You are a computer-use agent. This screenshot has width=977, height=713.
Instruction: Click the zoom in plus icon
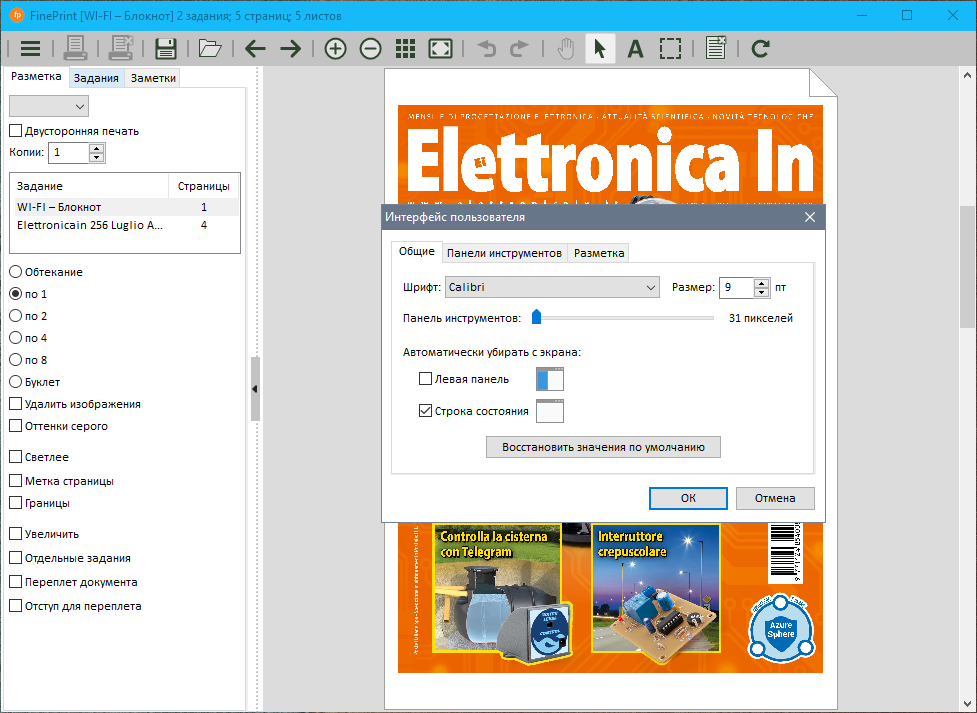pos(335,48)
